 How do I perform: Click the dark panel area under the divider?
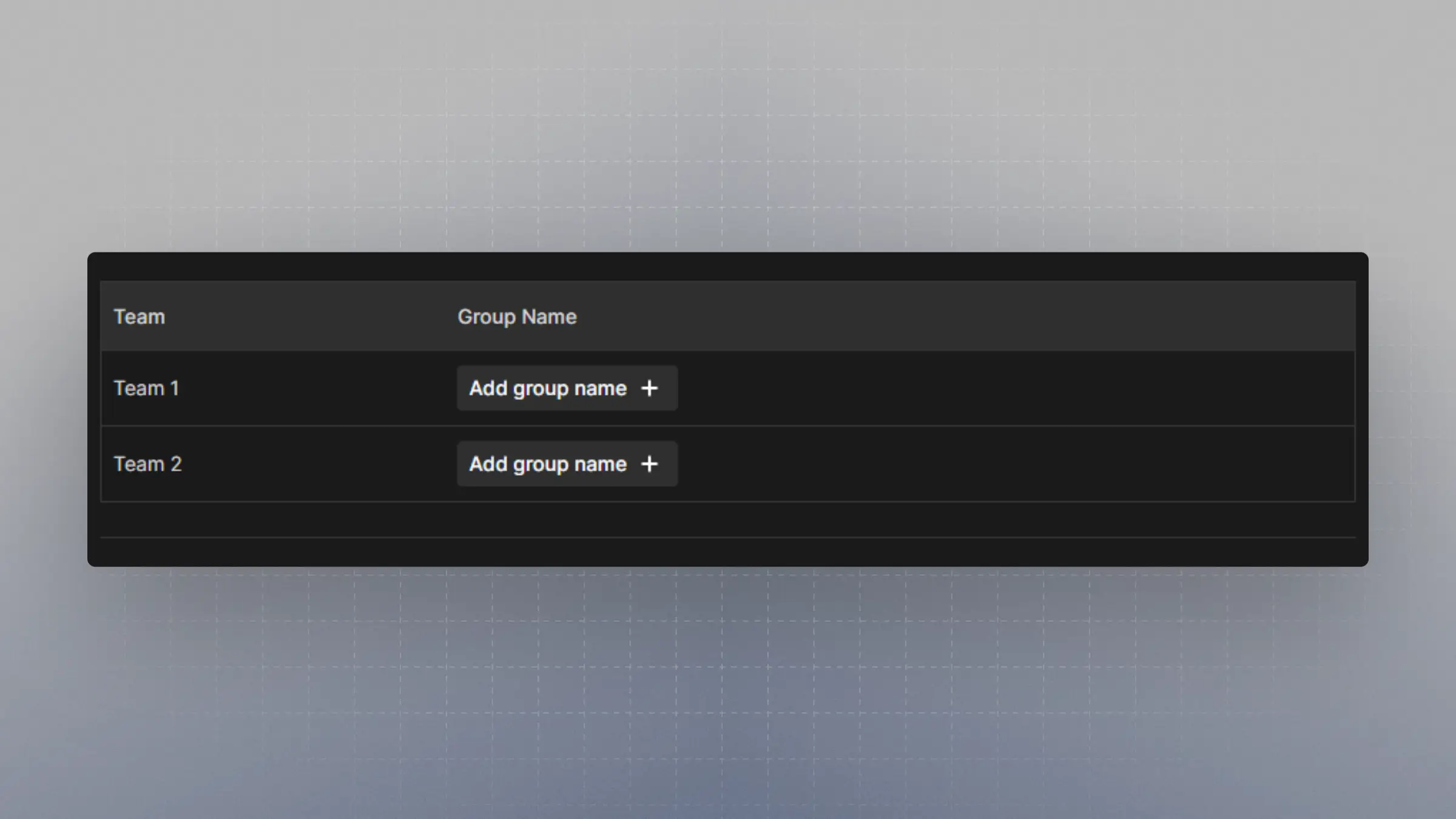point(728,552)
